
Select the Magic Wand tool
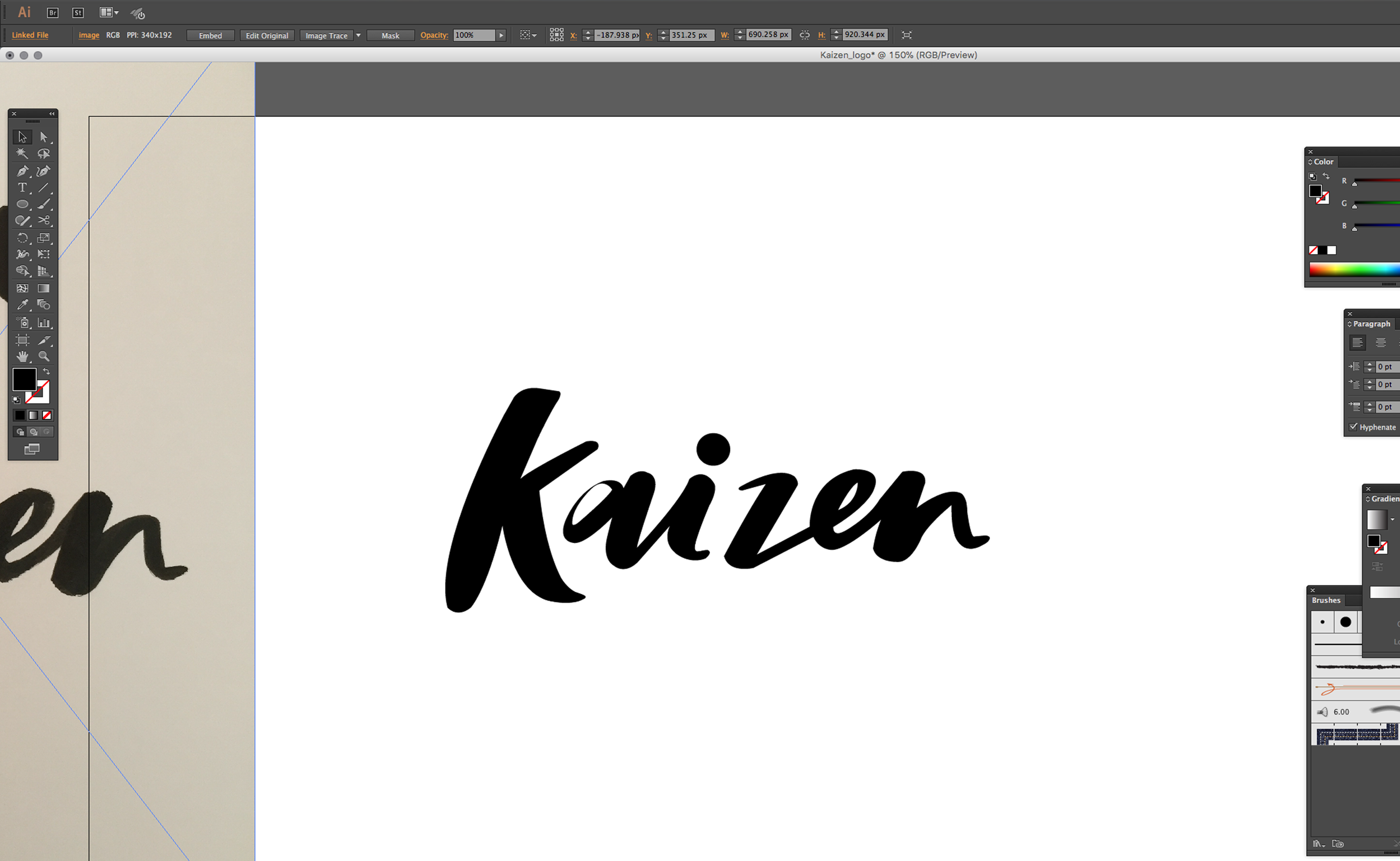point(22,153)
